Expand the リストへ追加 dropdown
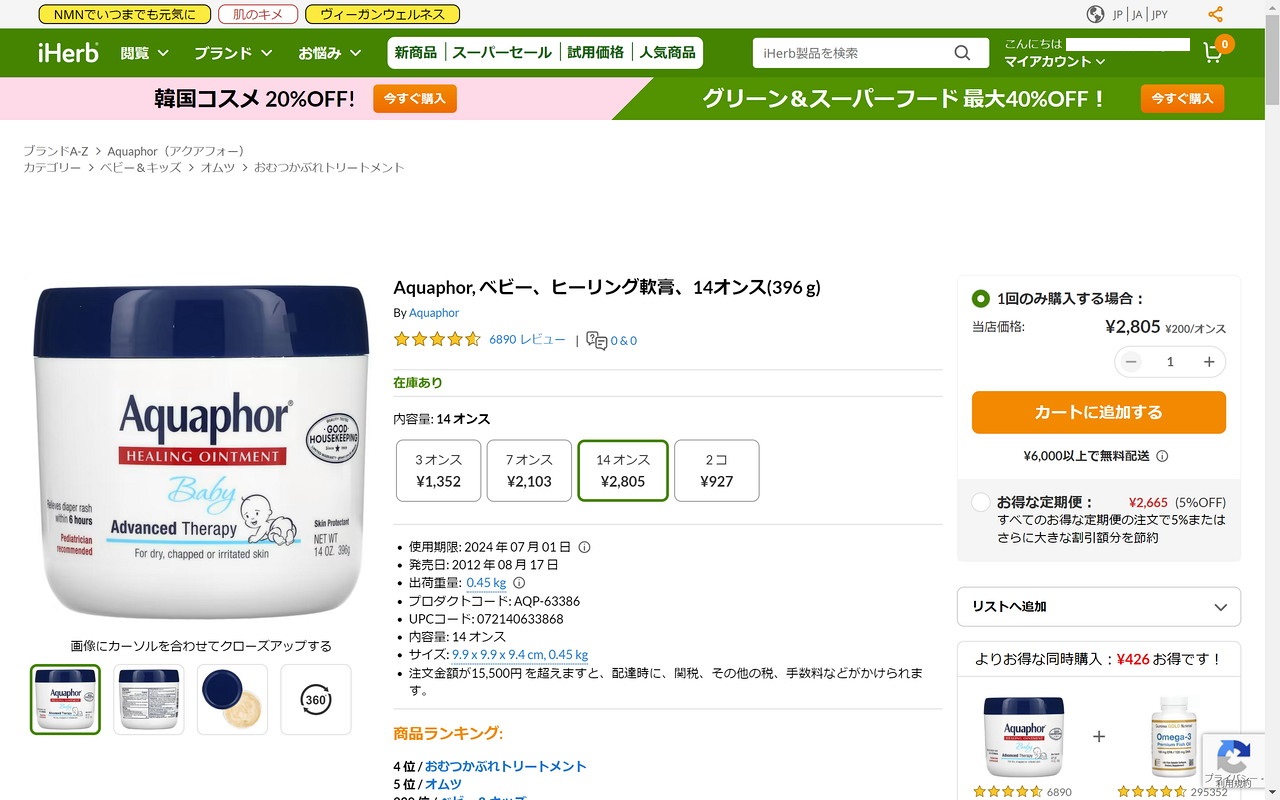The height and width of the screenshot is (800, 1280). click(x=1099, y=607)
